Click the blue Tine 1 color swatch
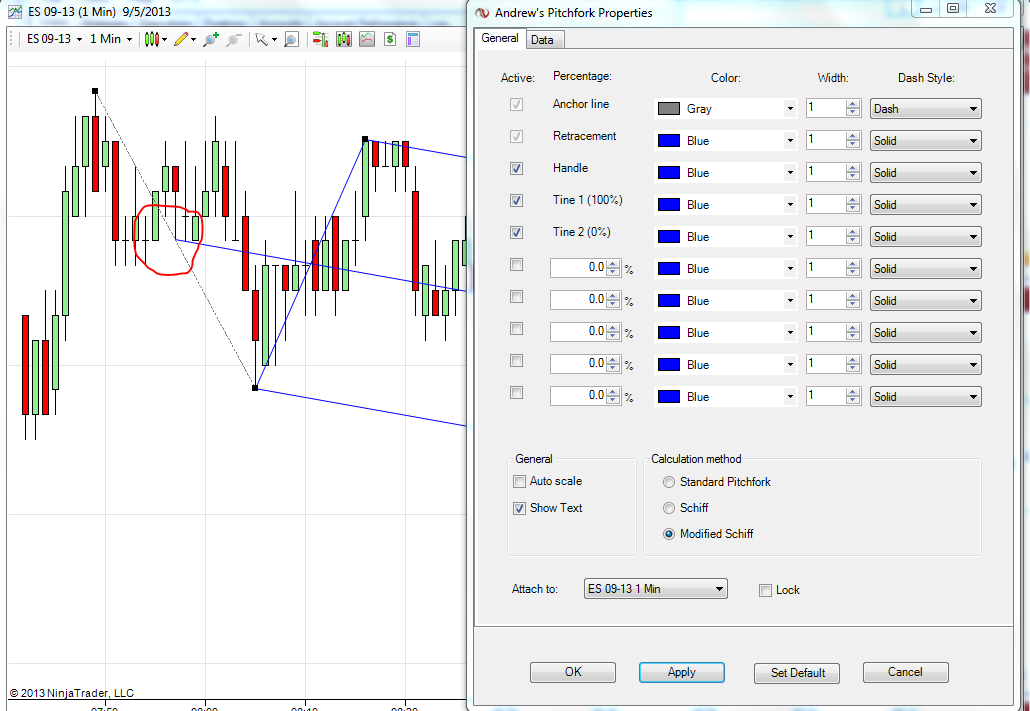This screenshot has height=711, width=1030. (x=669, y=204)
